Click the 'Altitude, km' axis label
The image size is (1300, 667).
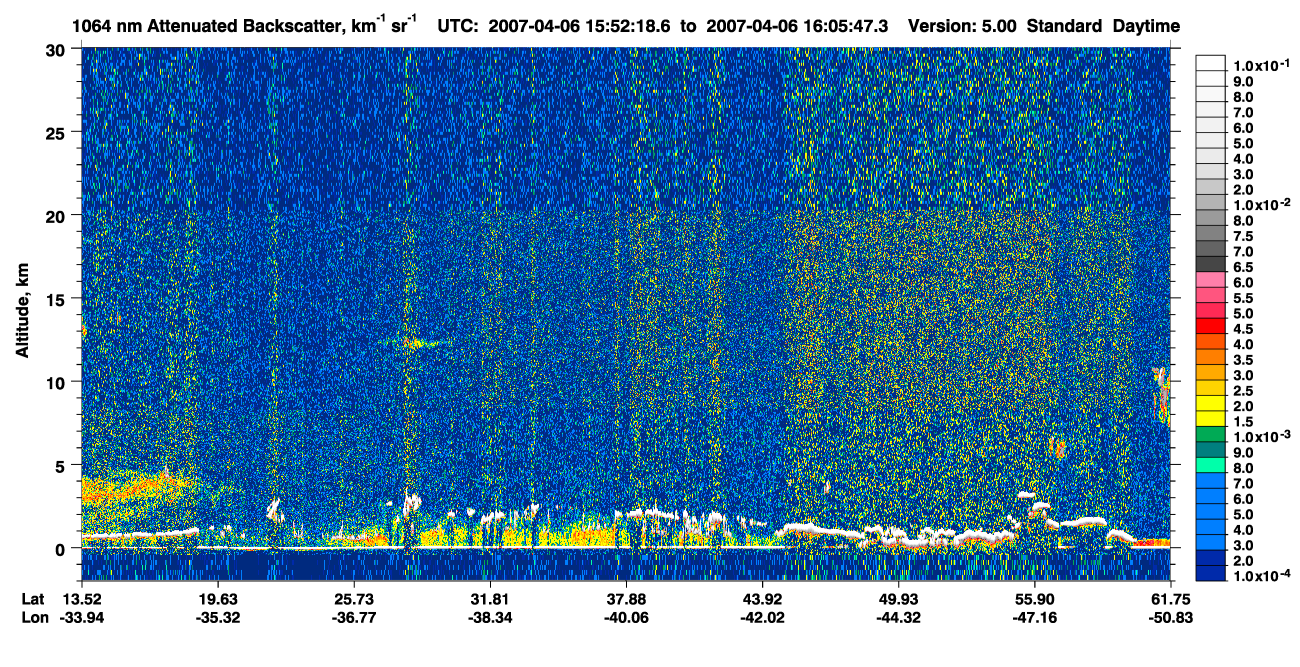(22, 313)
